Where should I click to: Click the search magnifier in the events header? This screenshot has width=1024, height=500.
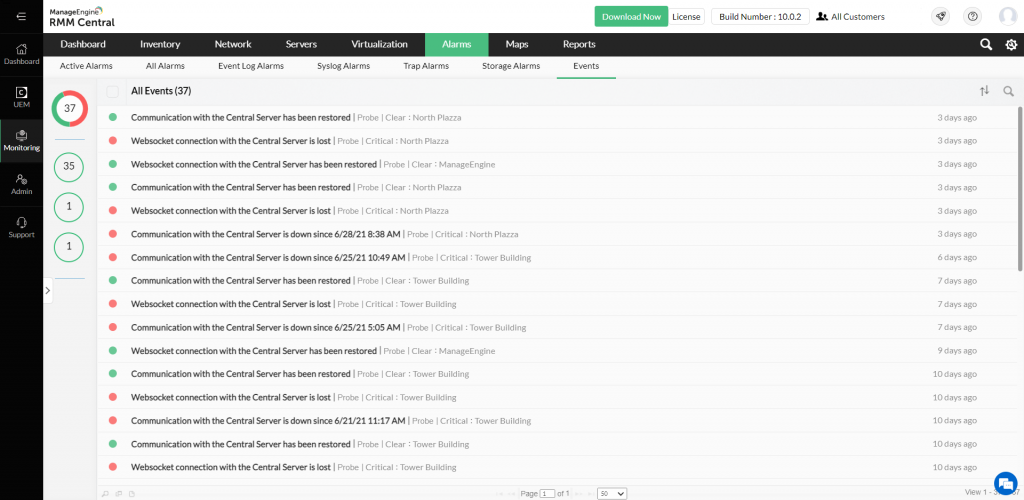1008,91
